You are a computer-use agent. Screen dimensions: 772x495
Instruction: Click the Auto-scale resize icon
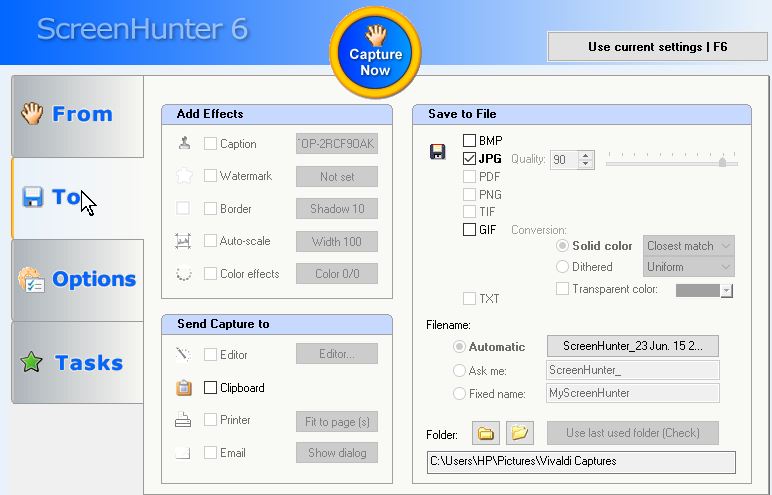pos(183,241)
